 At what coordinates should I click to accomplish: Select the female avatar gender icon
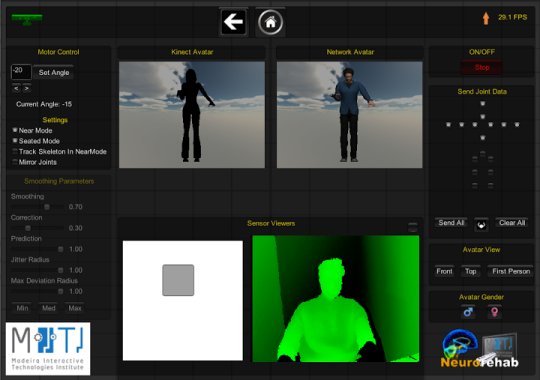click(495, 312)
